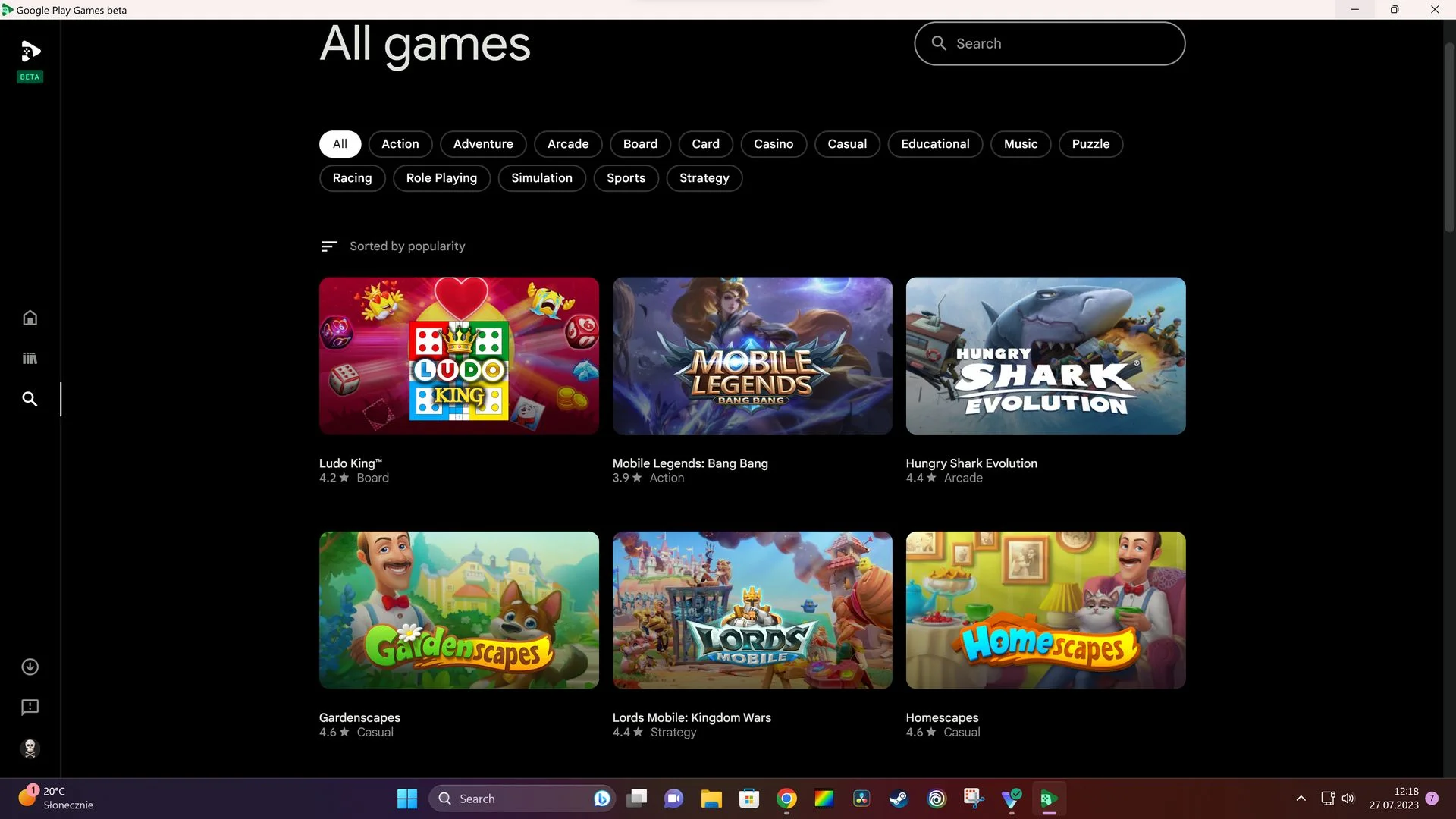Open the Ludo King thumbnail
This screenshot has height=819, width=1456.
click(x=459, y=356)
